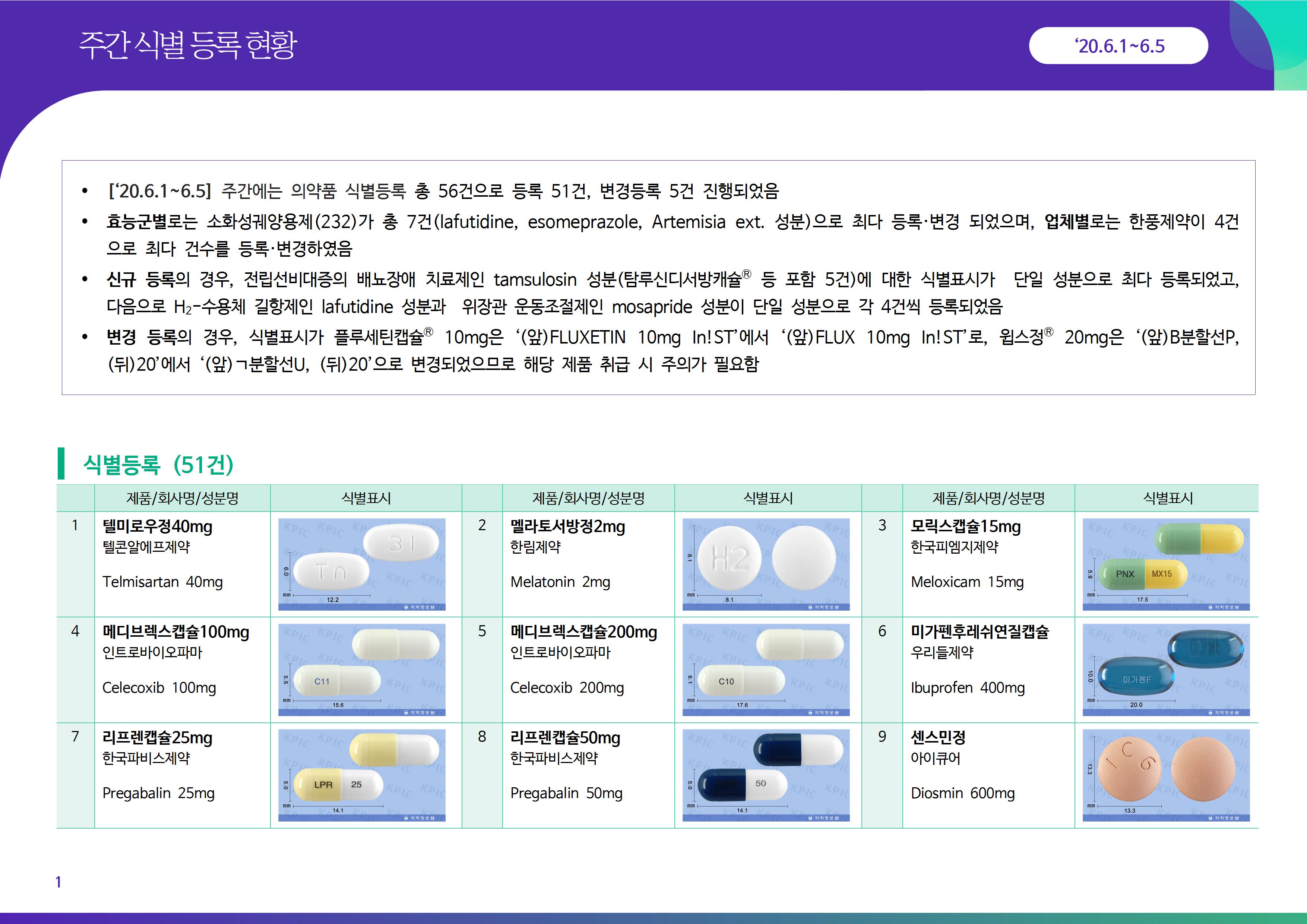The height and width of the screenshot is (924, 1307).
Task: Click the 식별등록 (51건) section heading
Action: pos(158,465)
